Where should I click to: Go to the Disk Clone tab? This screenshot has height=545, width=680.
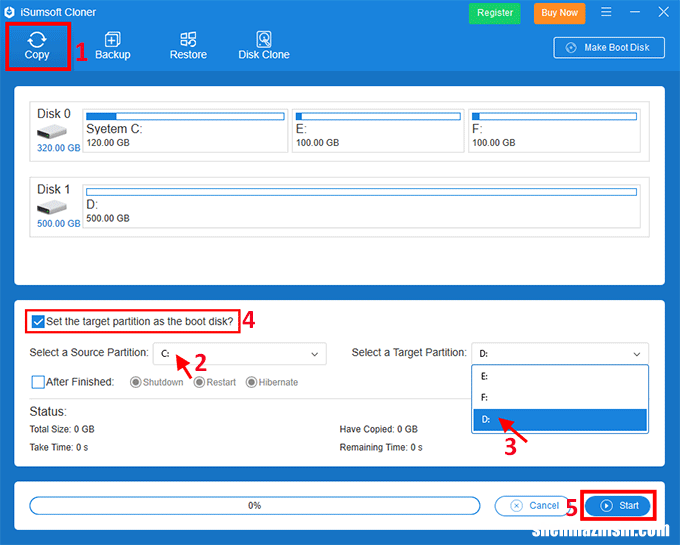pos(264,46)
